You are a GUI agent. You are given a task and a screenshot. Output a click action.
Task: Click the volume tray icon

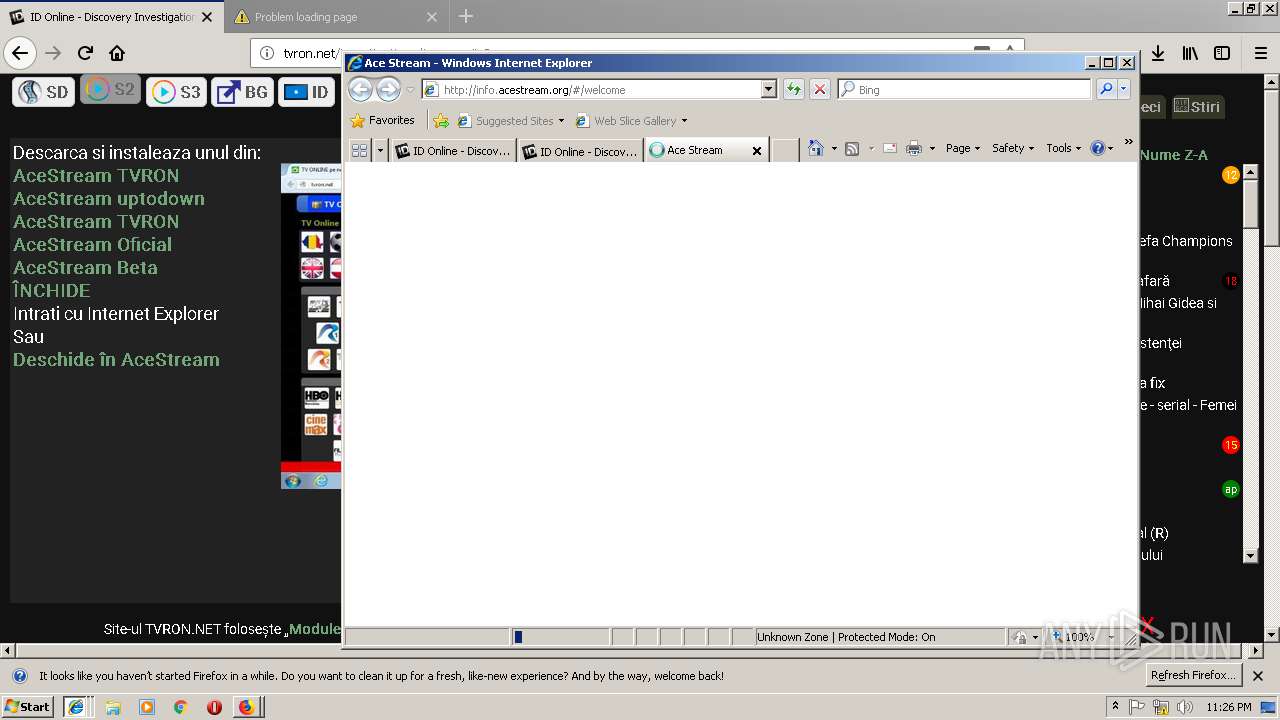click(x=1185, y=706)
